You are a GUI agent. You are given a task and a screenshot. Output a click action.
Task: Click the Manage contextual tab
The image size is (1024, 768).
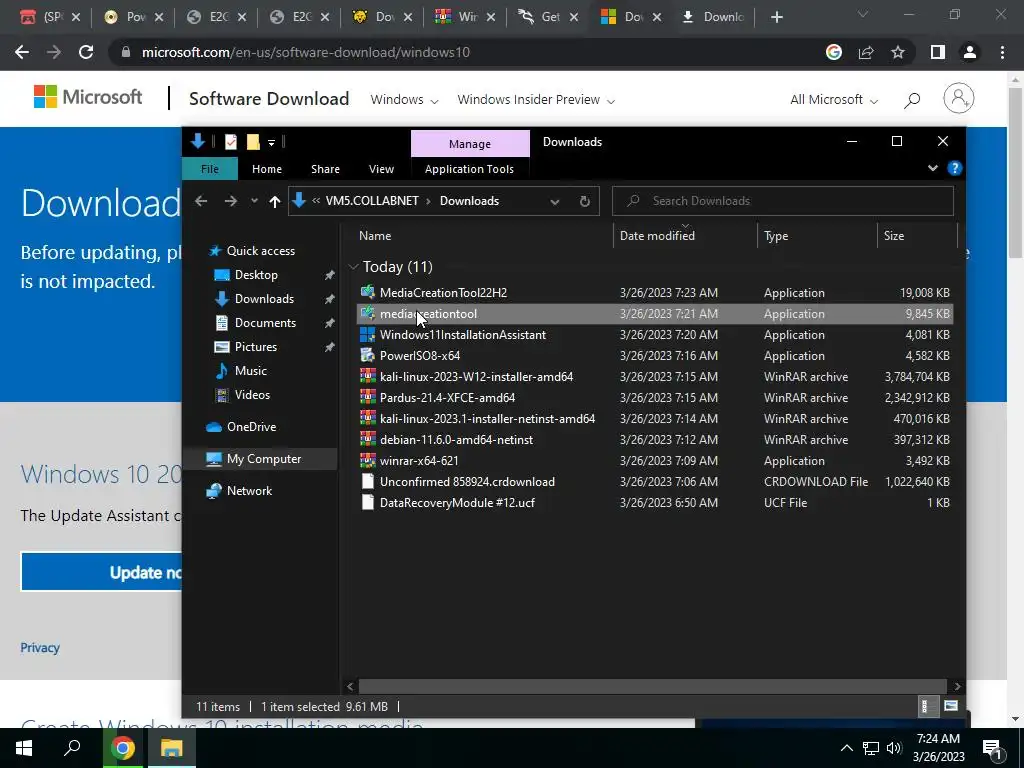coord(470,144)
